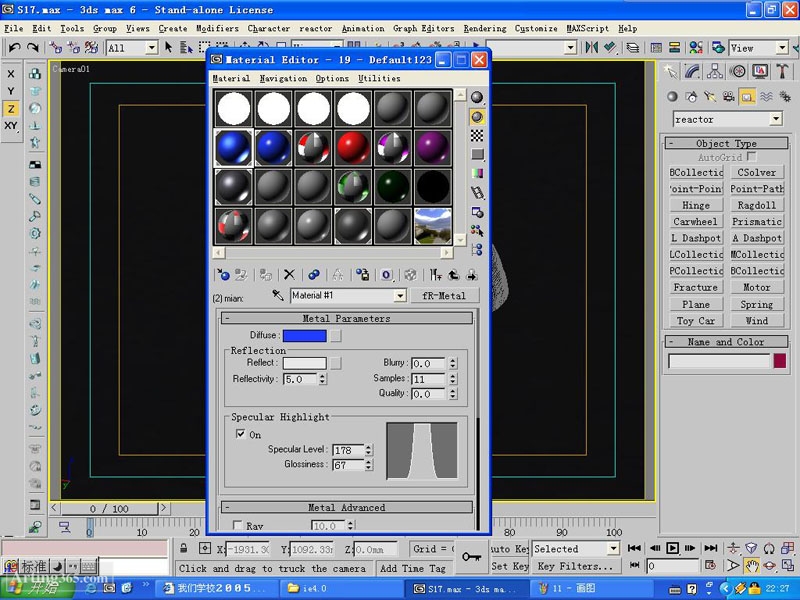Open the Utilities menu in Material Editor
The height and width of the screenshot is (600, 800).
click(379, 79)
